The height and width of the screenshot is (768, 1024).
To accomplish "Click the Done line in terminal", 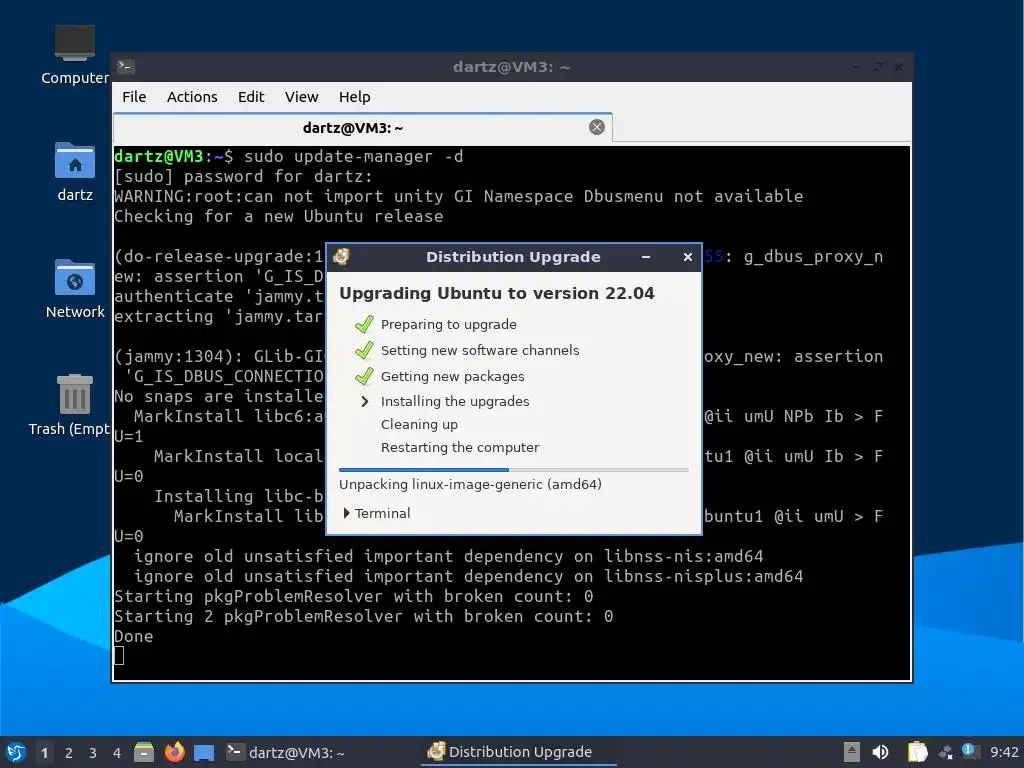I will click(133, 637).
